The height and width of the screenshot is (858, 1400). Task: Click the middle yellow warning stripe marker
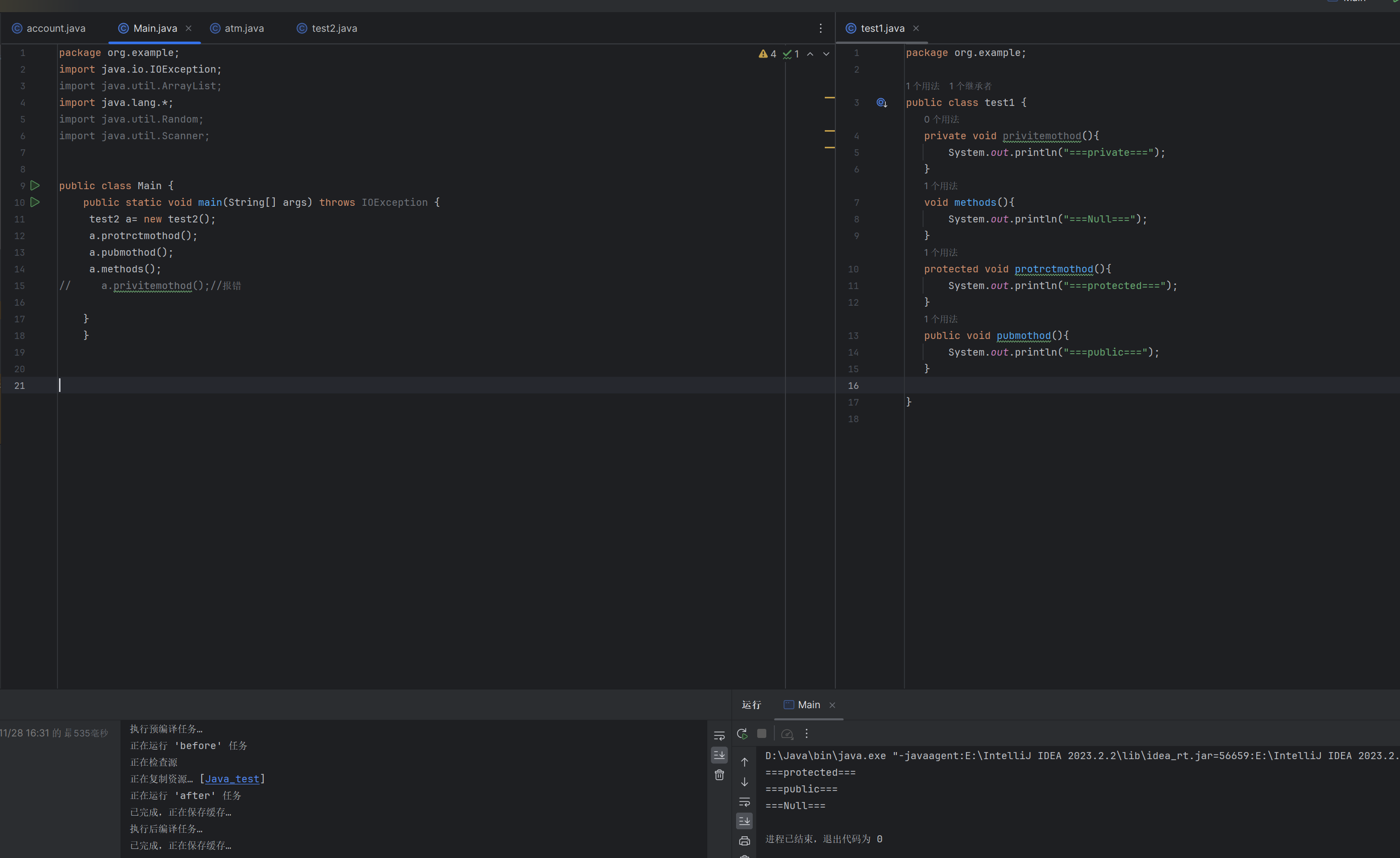coord(829,131)
